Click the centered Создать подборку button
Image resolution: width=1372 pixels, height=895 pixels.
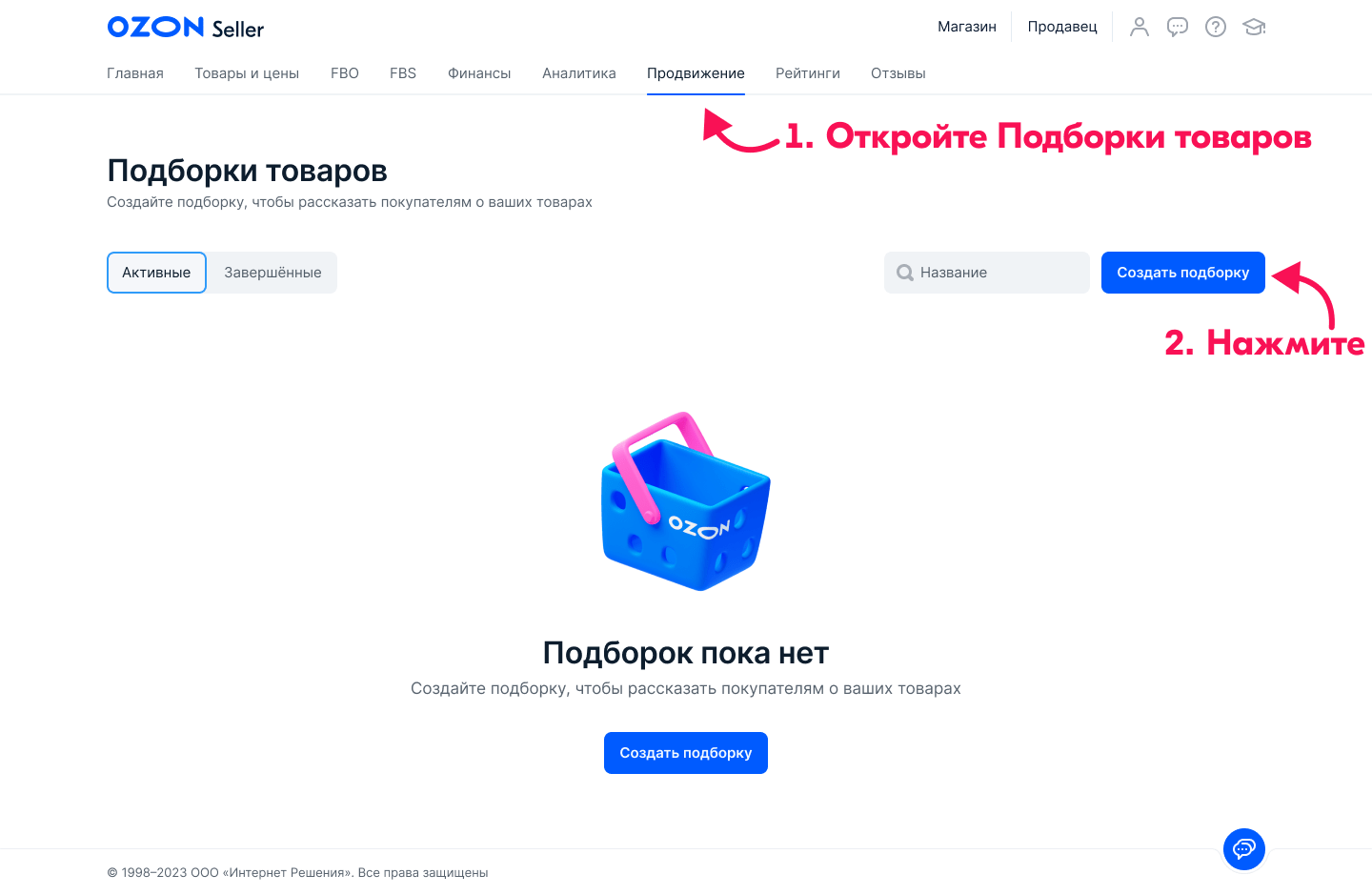click(x=686, y=753)
